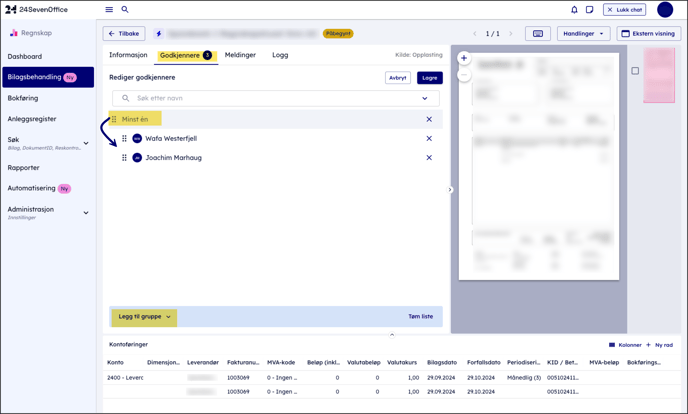Go to next document page arrow

coord(511,34)
